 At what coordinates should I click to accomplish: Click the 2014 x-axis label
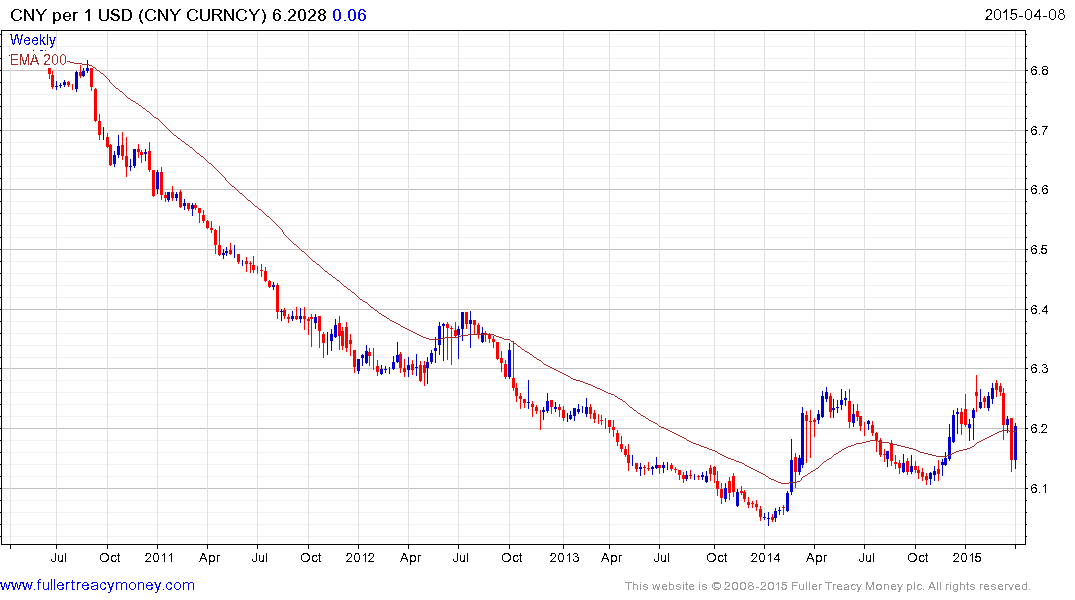pos(765,557)
